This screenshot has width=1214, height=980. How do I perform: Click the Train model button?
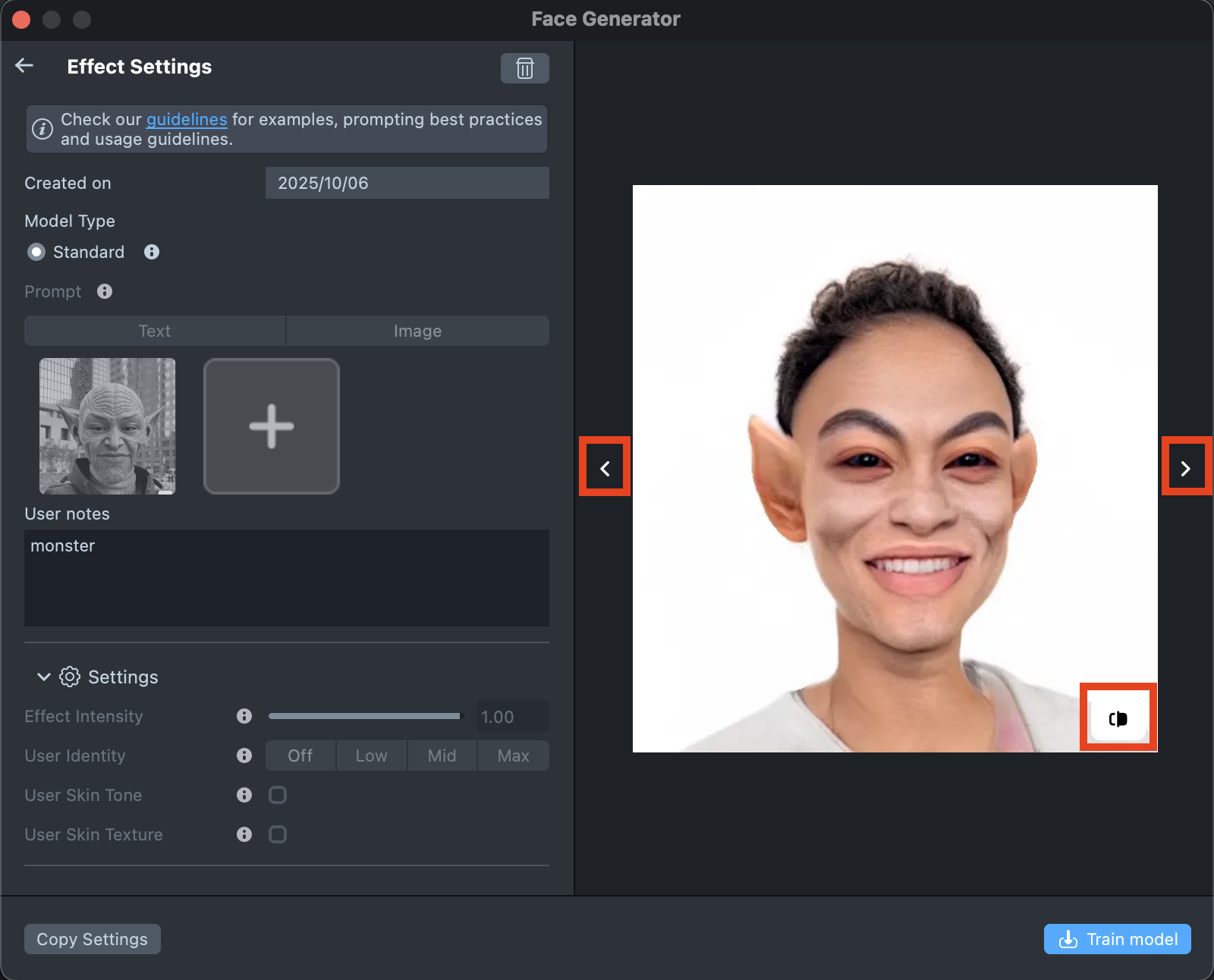[x=1117, y=939]
